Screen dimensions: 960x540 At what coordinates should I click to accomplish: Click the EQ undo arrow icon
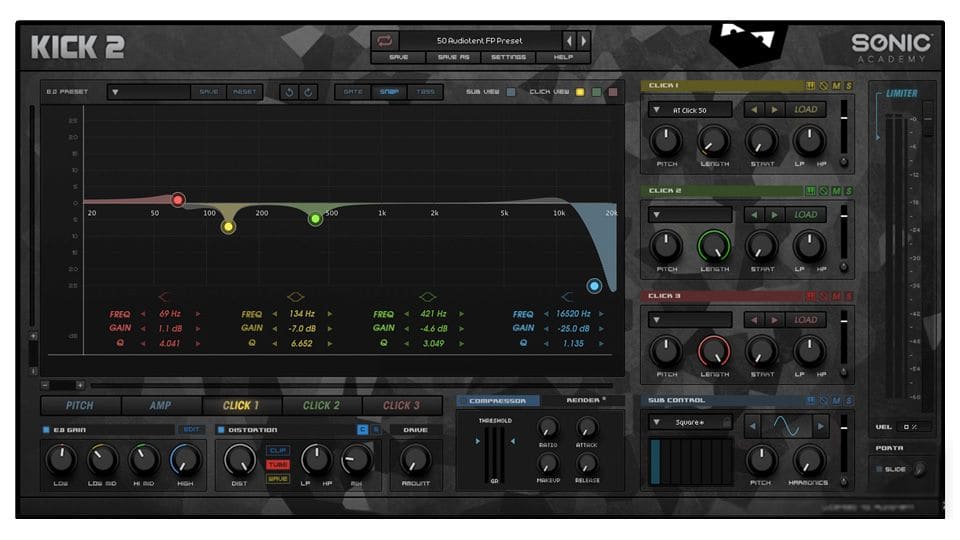(x=289, y=92)
